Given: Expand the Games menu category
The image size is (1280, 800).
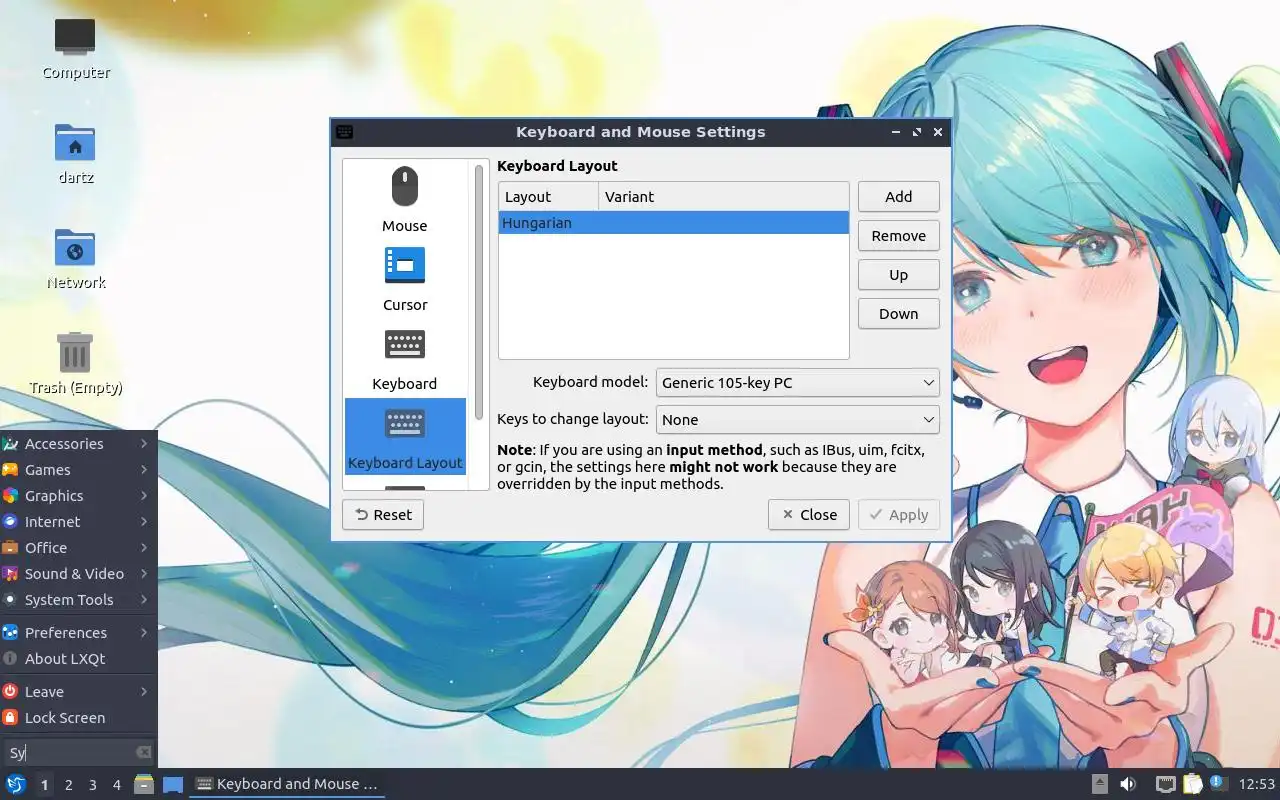Looking at the screenshot, I should (78, 469).
